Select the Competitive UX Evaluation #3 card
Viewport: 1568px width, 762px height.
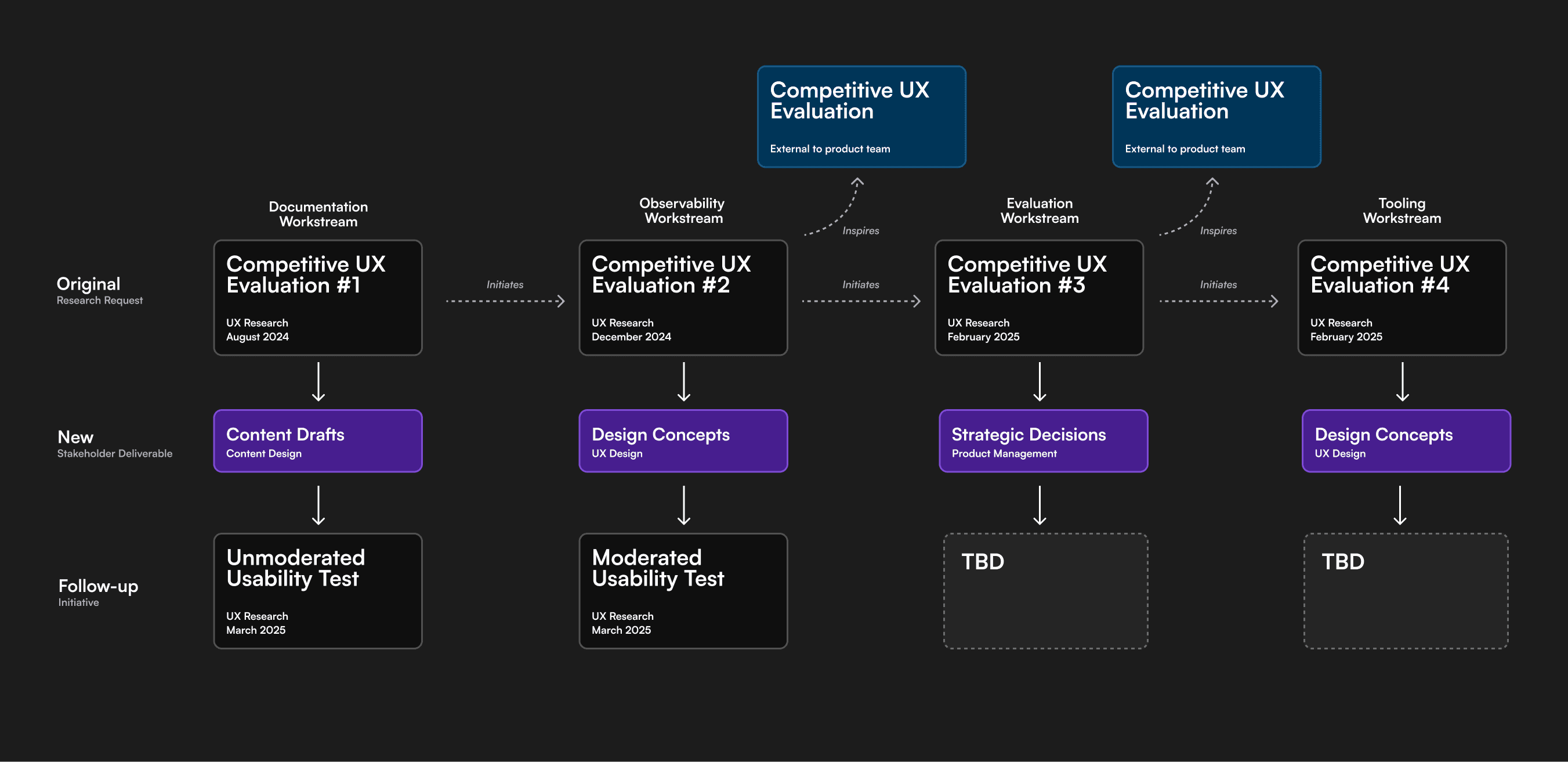(1039, 297)
